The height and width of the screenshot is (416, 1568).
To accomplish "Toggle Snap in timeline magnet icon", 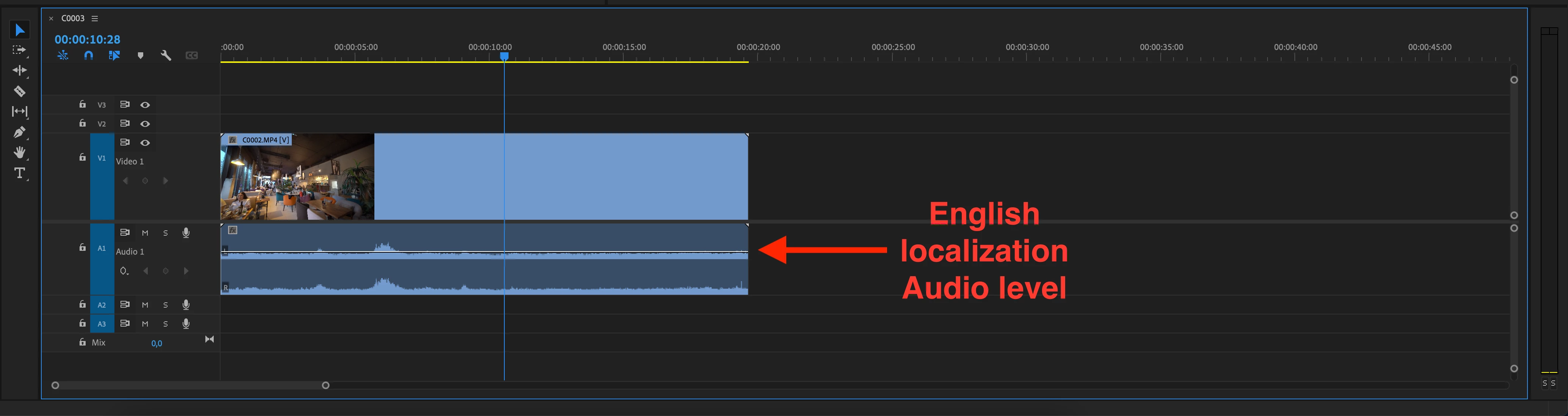I will [89, 55].
